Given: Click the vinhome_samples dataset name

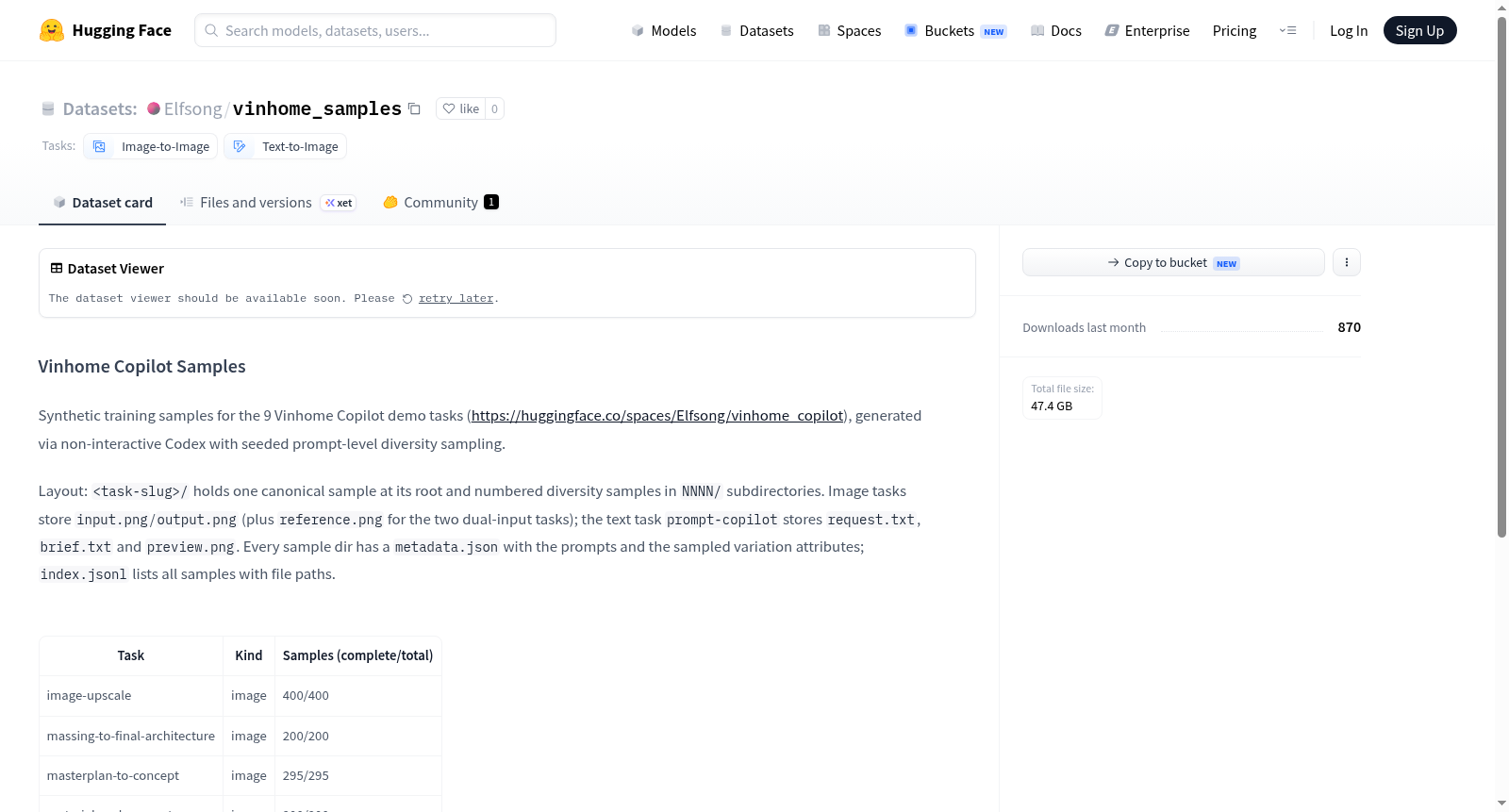Looking at the screenshot, I should click(x=317, y=108).
